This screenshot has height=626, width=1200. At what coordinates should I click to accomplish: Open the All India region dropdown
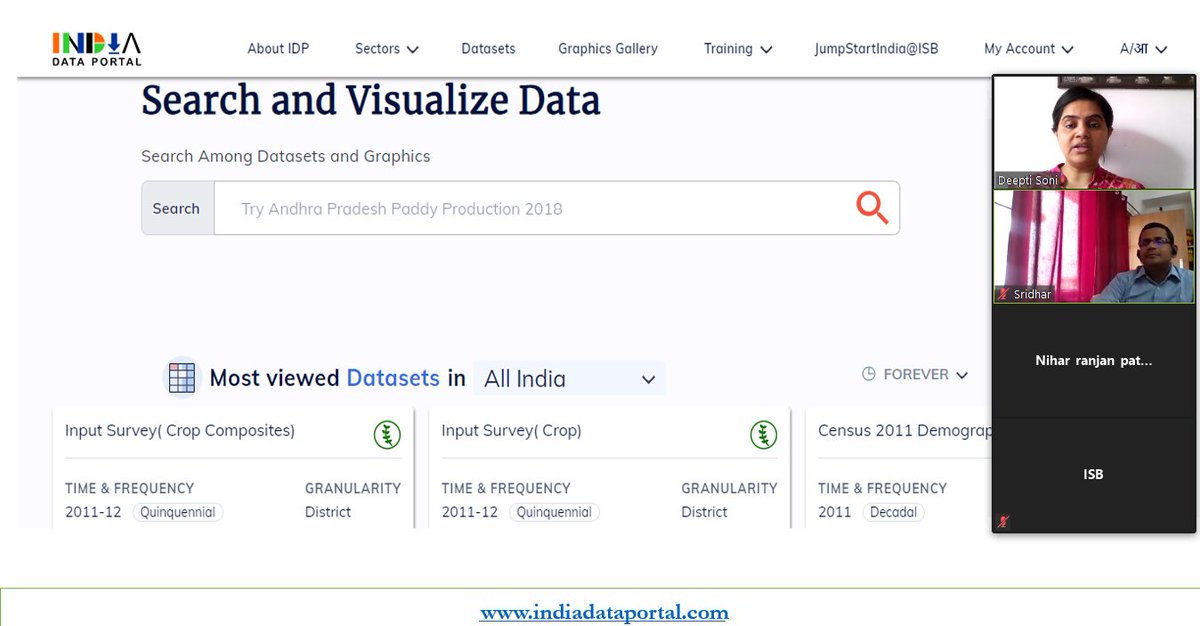569,379
